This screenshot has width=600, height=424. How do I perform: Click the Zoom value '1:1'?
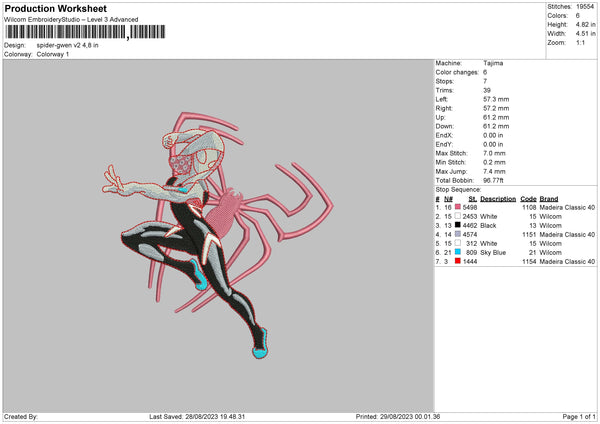[x=580, y=42]
